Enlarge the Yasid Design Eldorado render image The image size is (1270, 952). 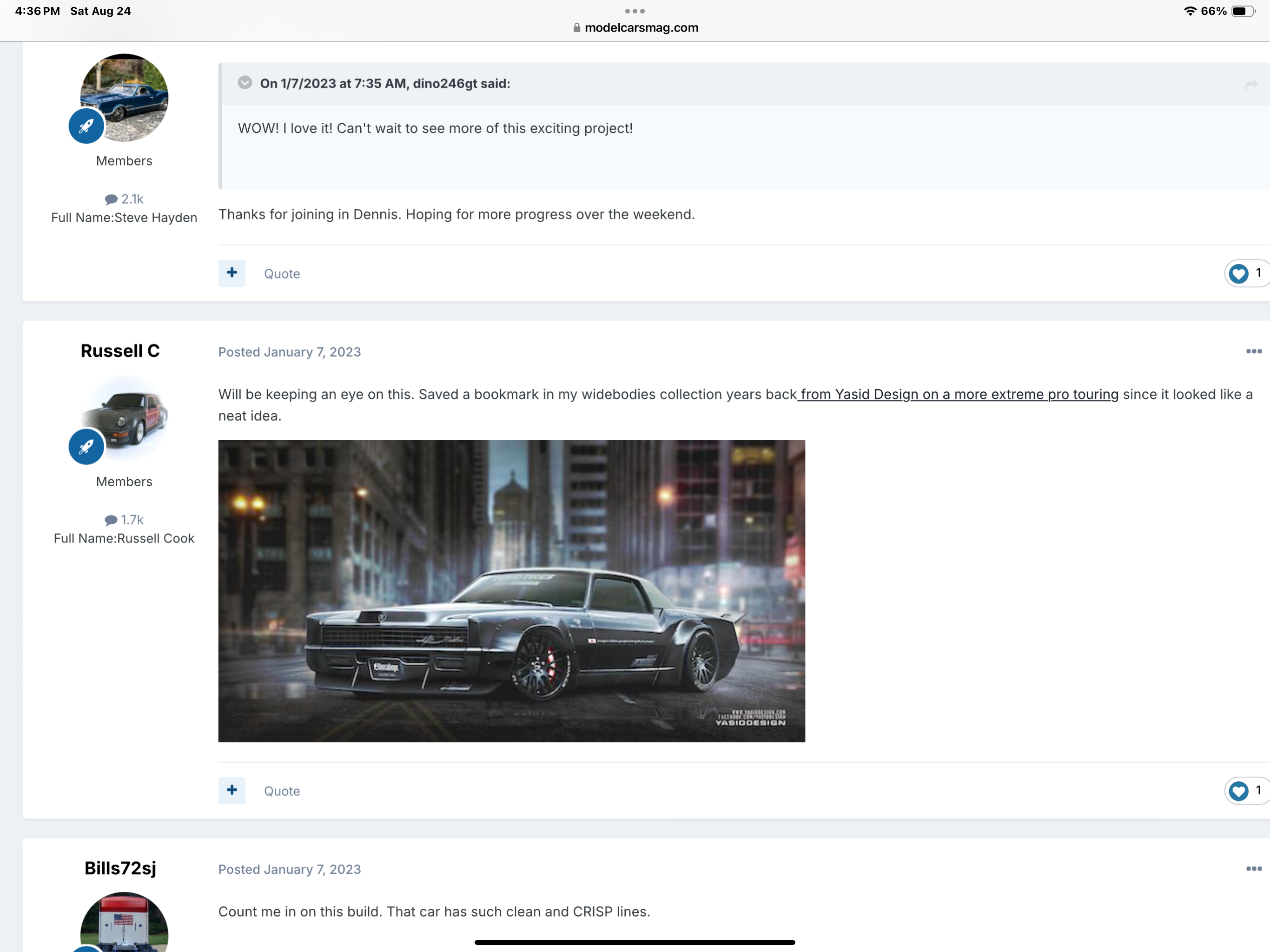pyautogui.click(x=511, y=591)
